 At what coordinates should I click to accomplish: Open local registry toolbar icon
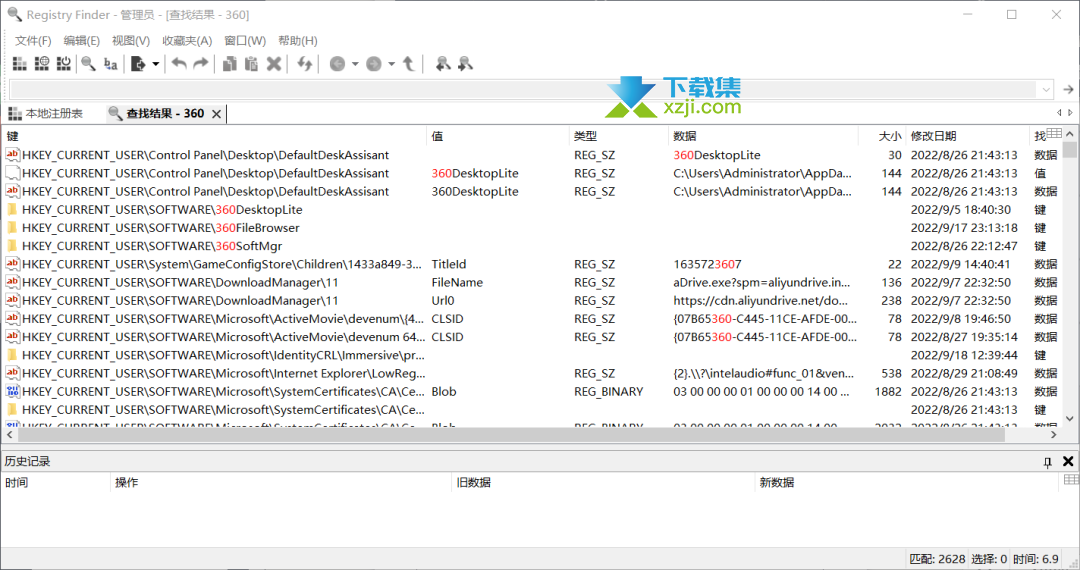[19, 64]
